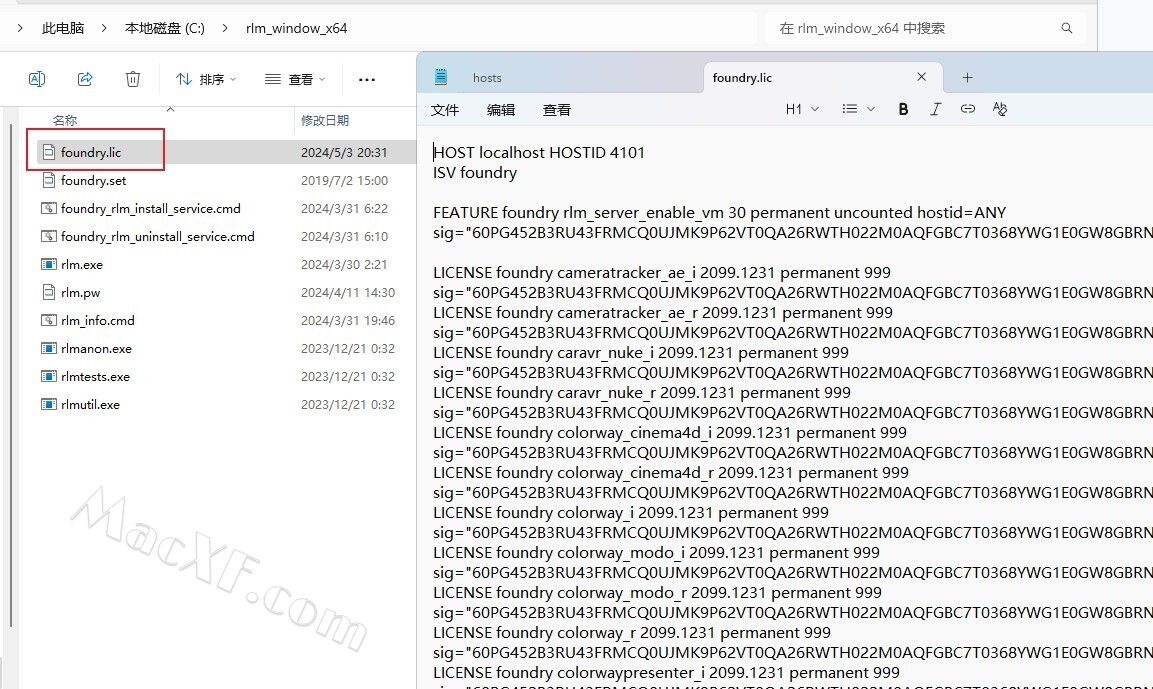Toggle italic formatting in Notepad

[935, 109]
